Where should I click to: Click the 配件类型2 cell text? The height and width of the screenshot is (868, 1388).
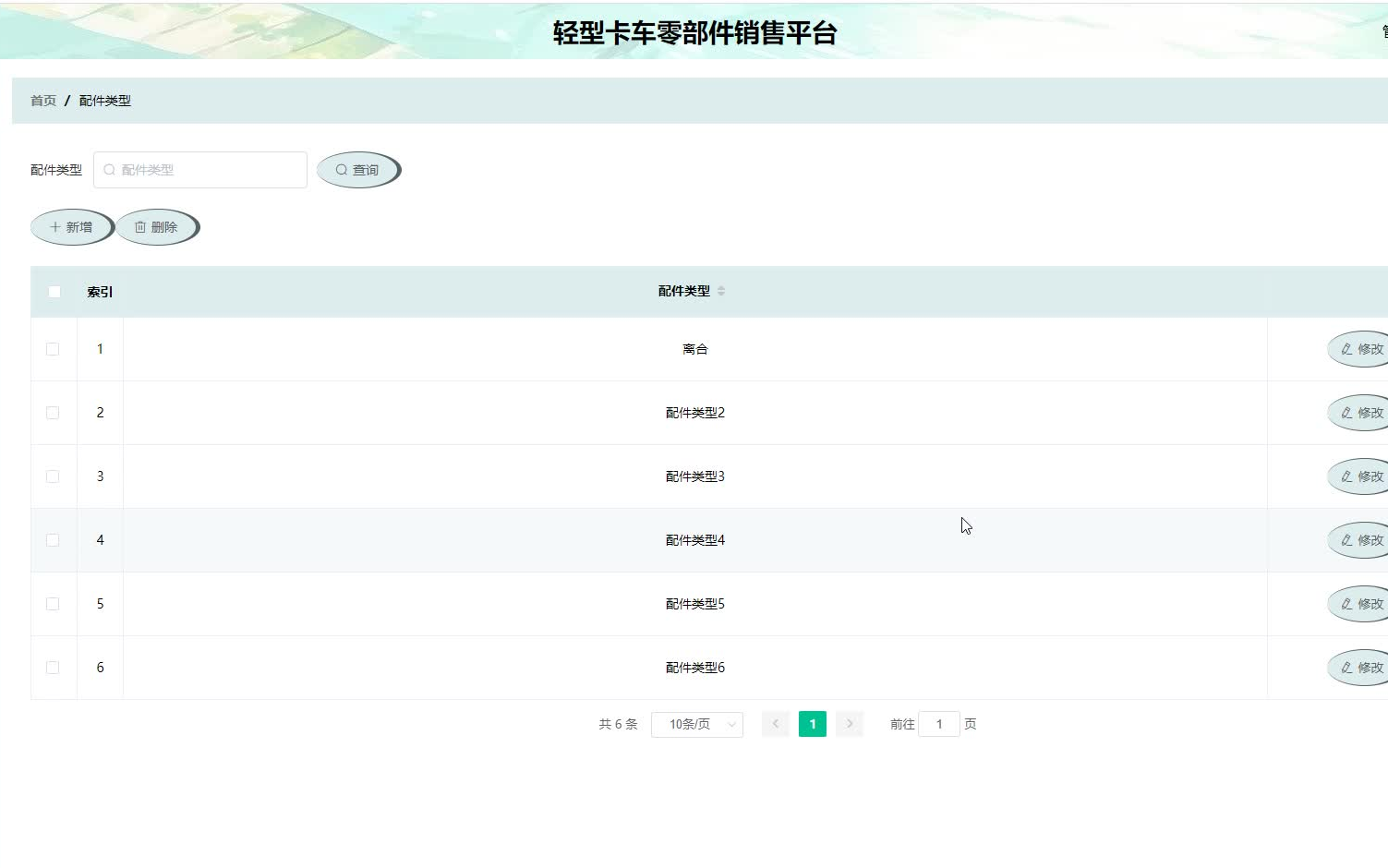click(695, 413)
